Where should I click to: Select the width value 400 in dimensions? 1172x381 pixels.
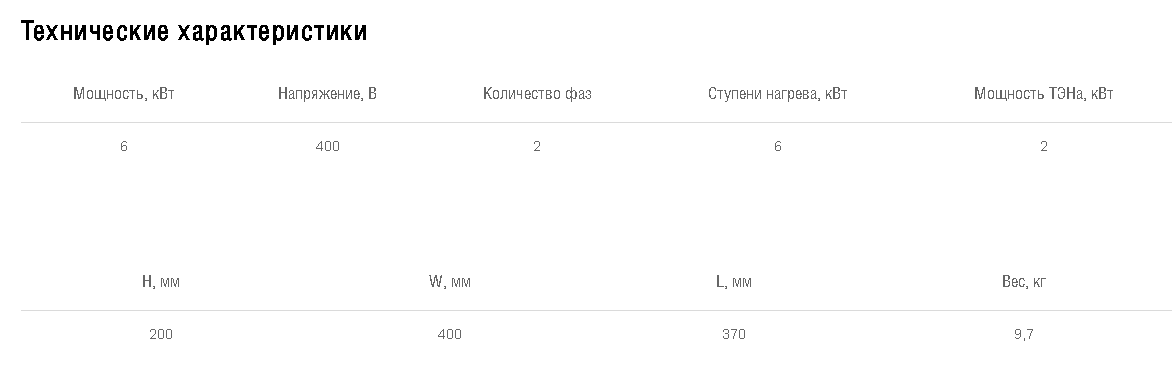pyautogui.click(x=449, y=334)
